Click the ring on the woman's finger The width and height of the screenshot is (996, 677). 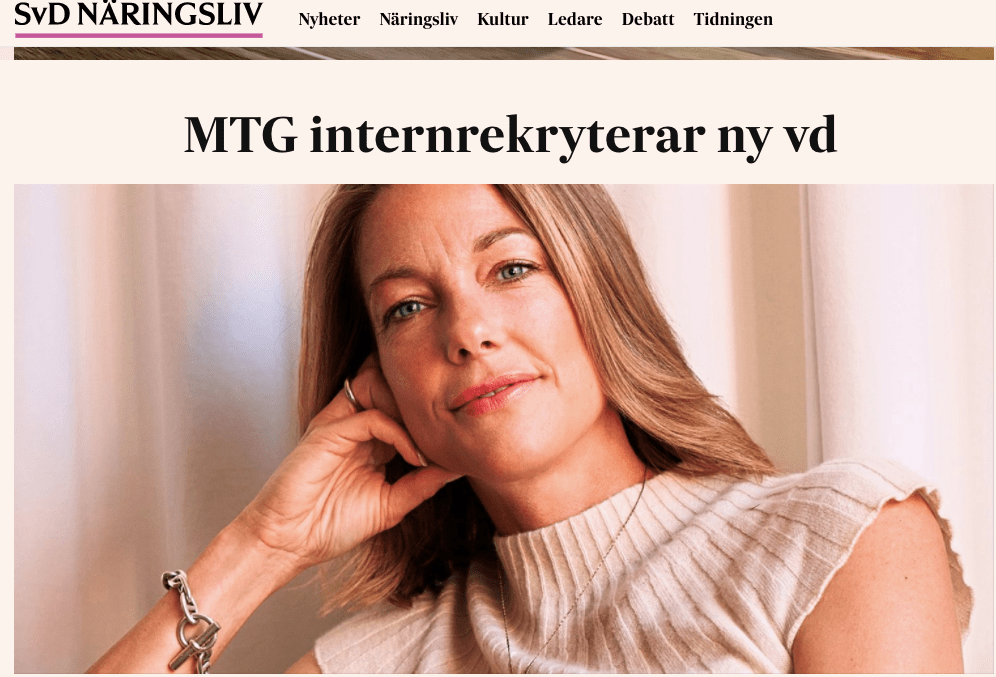point(351,394)
